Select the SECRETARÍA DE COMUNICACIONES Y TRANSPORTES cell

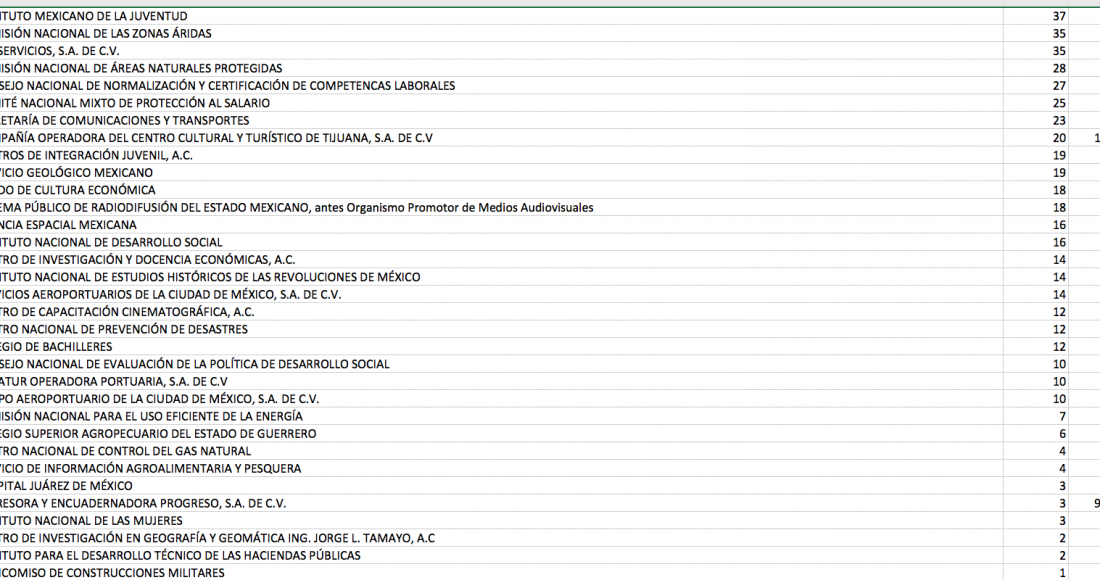pyautogui.click(x=124, y=120)
